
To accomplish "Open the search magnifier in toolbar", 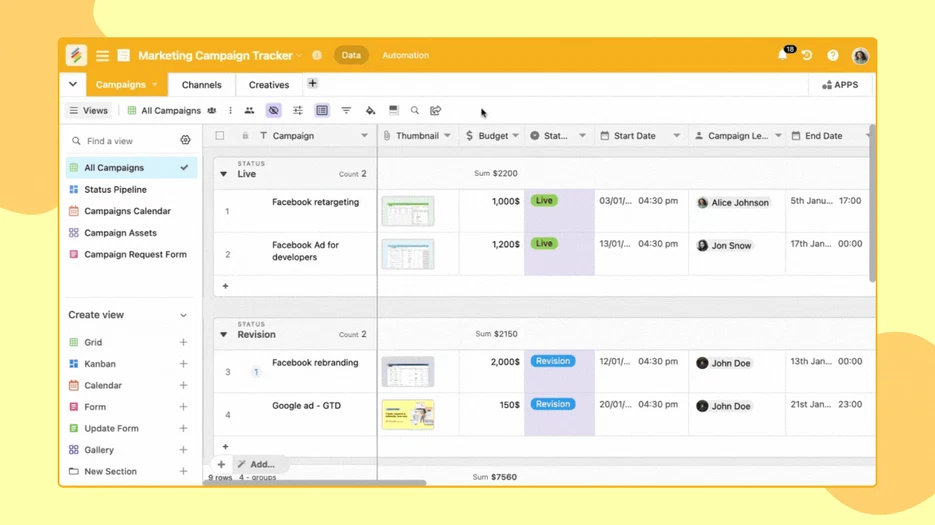I will click(x=415, y=111).
